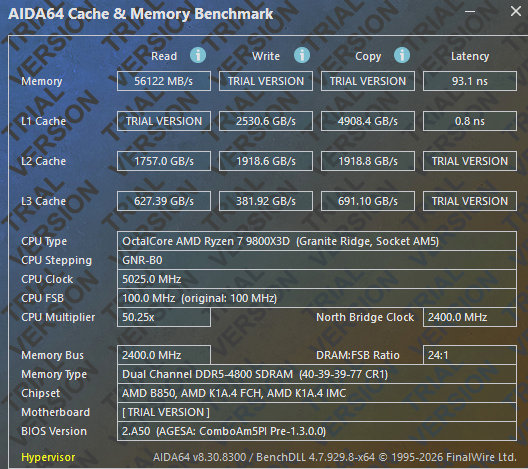
Task: Click the North Bridge Clock label
Action: [x=365, y=317]
